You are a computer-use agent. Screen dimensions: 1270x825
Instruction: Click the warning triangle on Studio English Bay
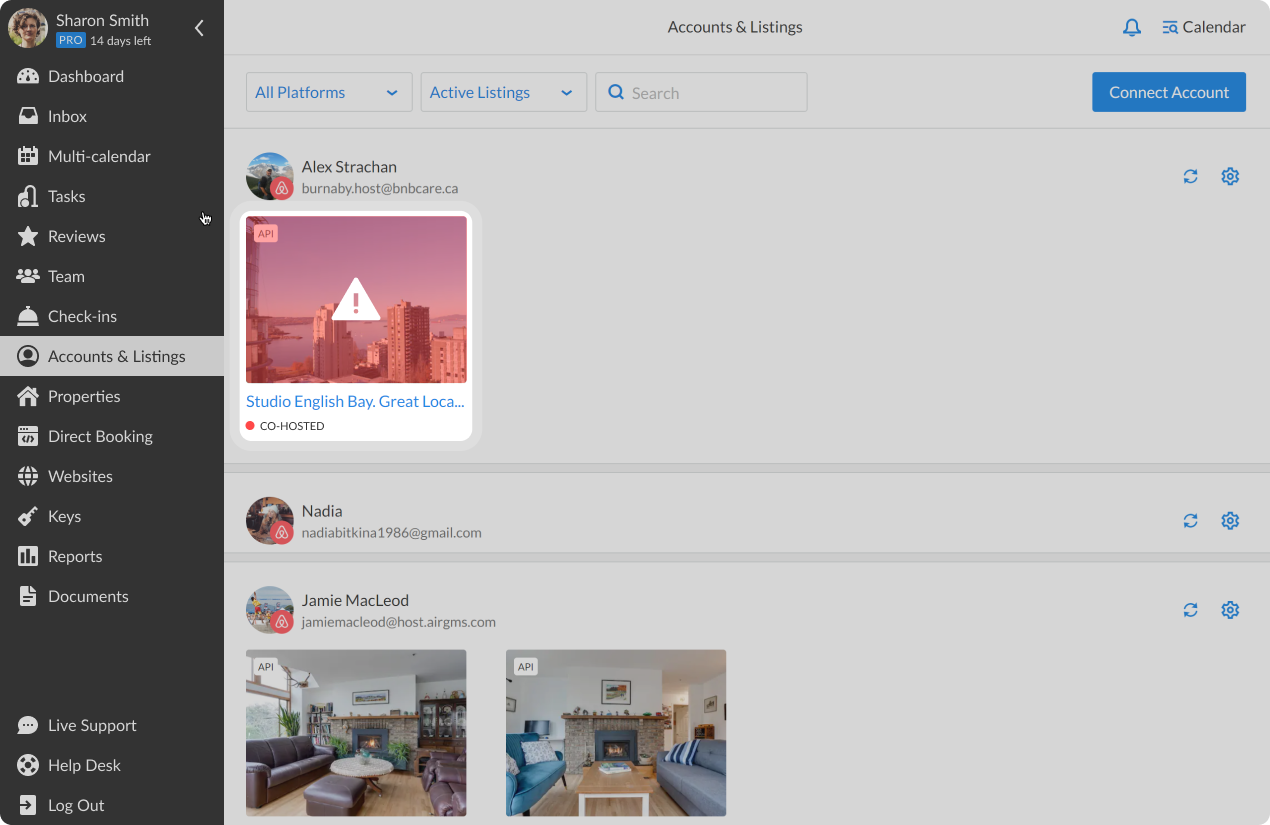[x=356, y=299]
